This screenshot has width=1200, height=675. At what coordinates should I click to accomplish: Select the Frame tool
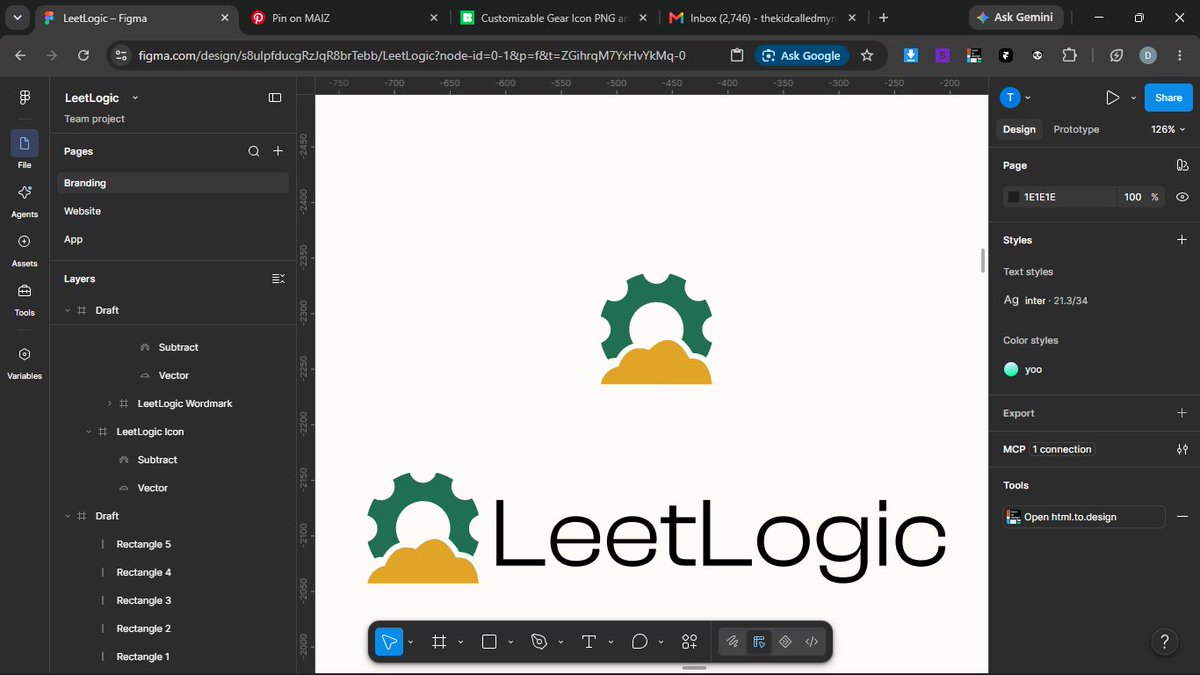pyautogui.click(x=439, y=642)
